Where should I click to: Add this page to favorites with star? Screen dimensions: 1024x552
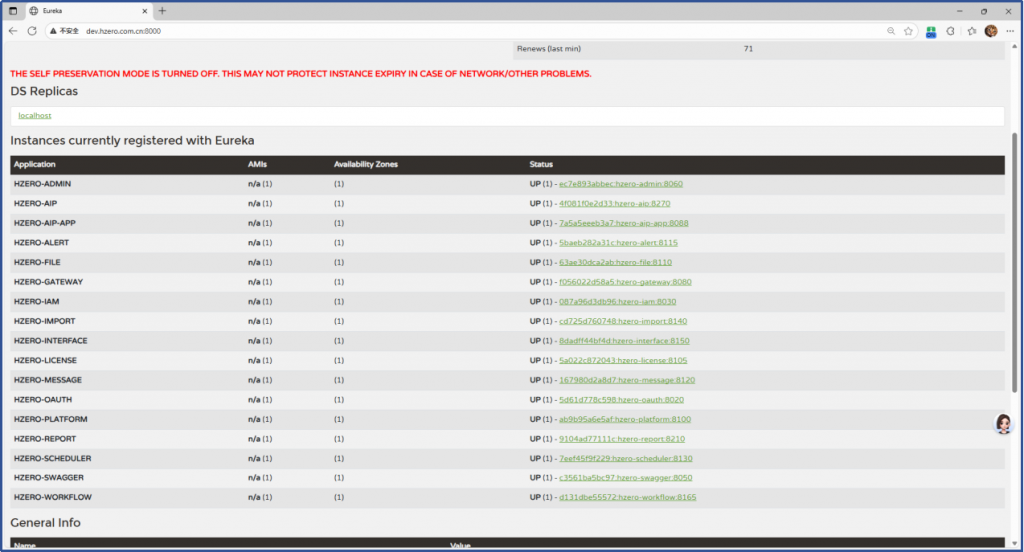(908, 31)
